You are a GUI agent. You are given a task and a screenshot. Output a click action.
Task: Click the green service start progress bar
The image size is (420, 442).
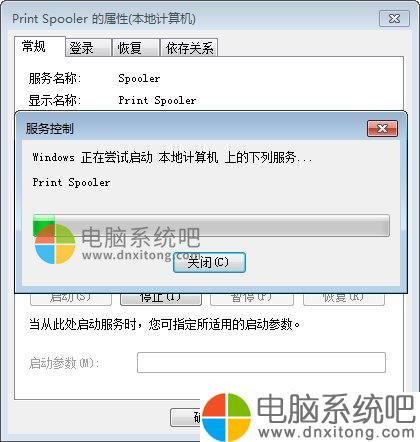tap(211, 226)
